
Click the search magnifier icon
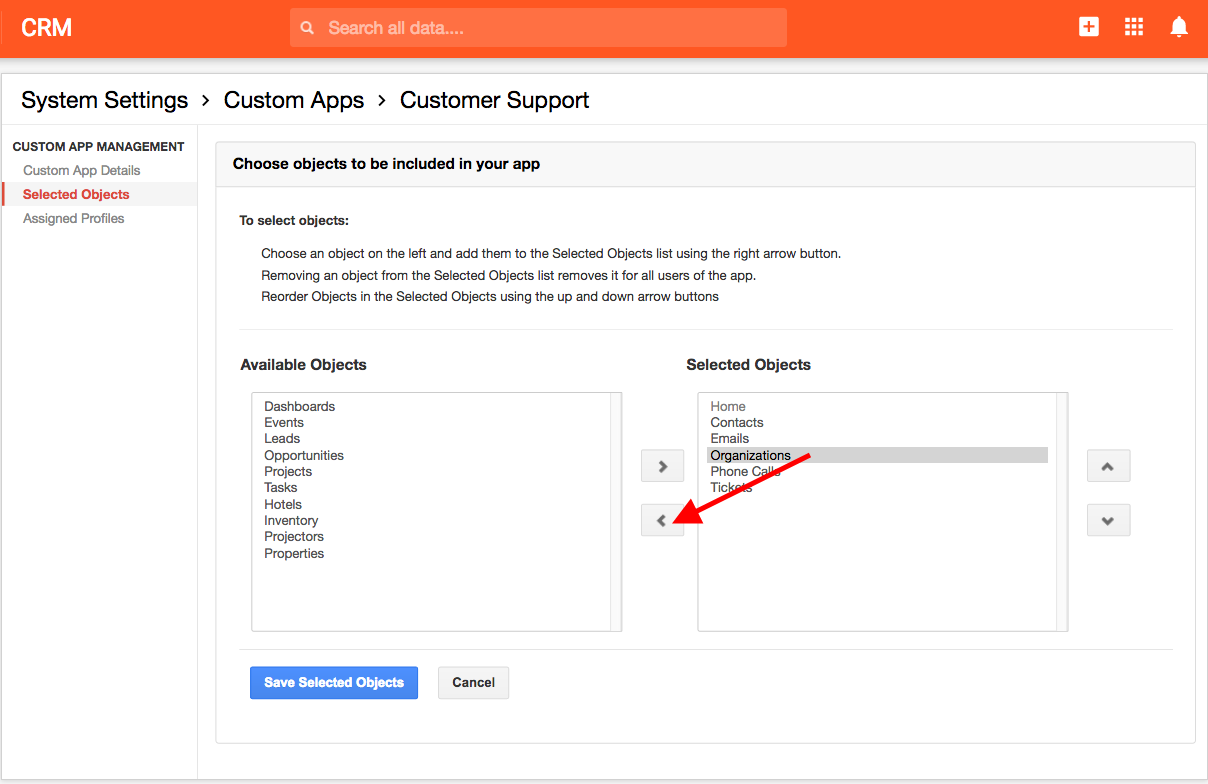[307, 28]
